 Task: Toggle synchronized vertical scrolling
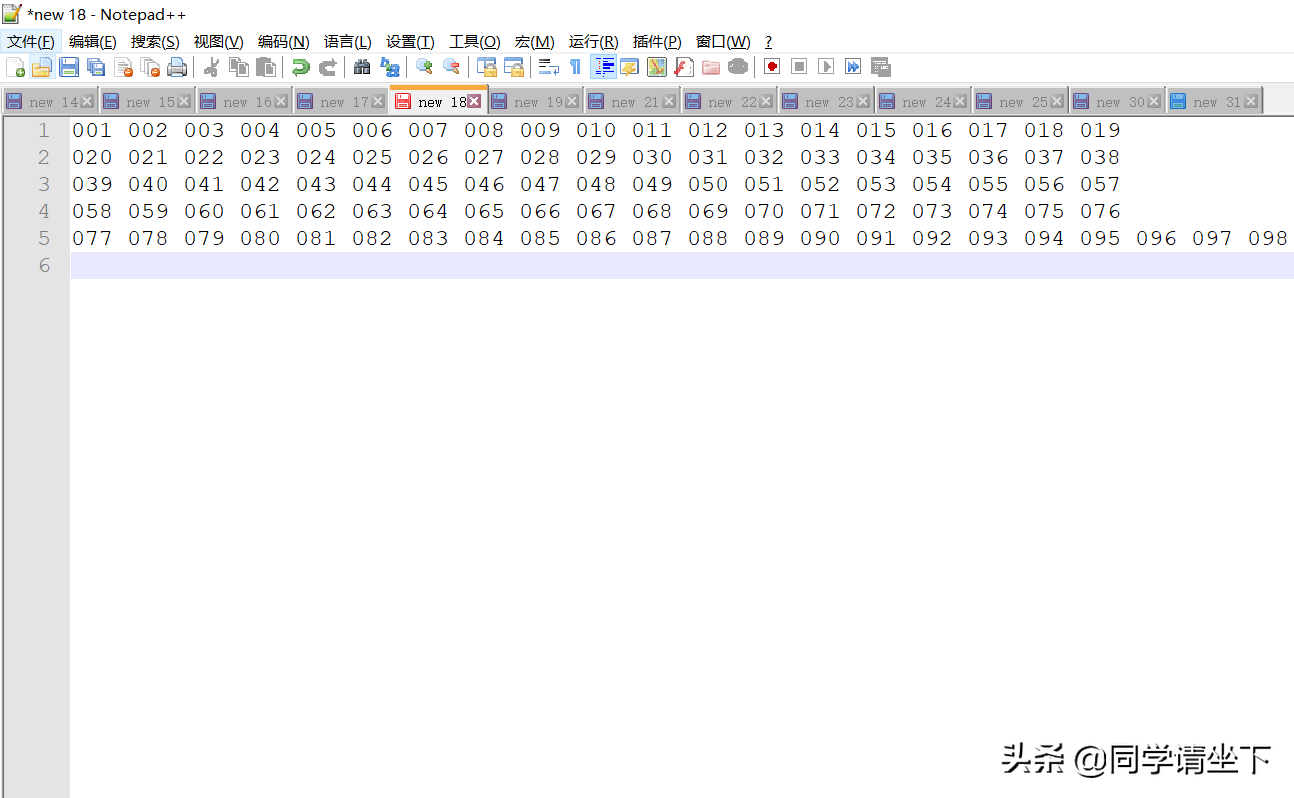(x=486, y=67)
